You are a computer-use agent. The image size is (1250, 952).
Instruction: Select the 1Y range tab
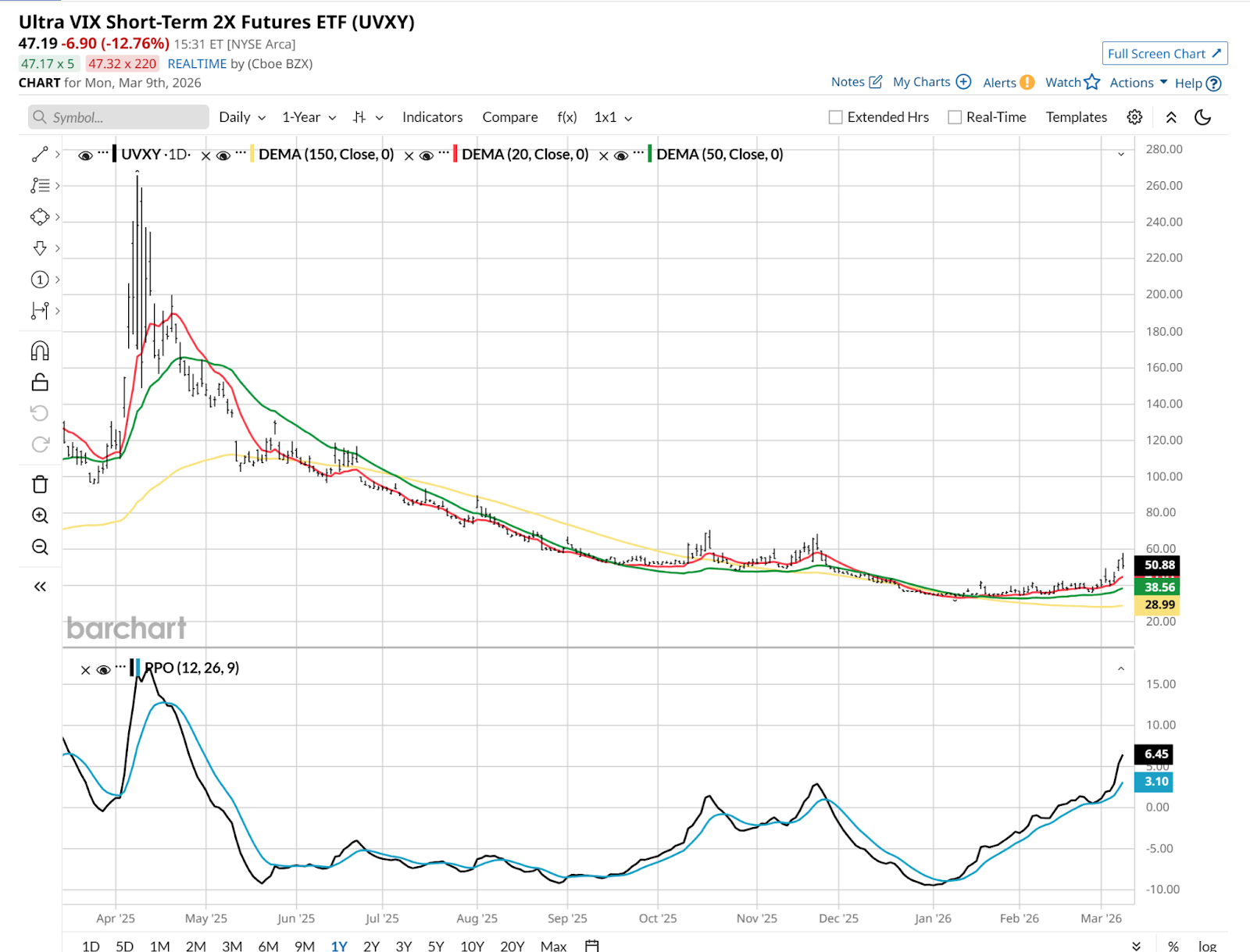339,946
